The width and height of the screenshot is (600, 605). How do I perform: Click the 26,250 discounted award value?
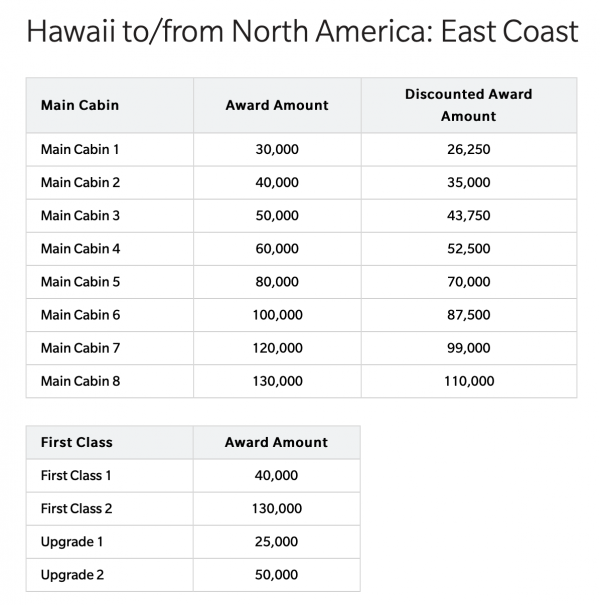click(x=468, y=150)
